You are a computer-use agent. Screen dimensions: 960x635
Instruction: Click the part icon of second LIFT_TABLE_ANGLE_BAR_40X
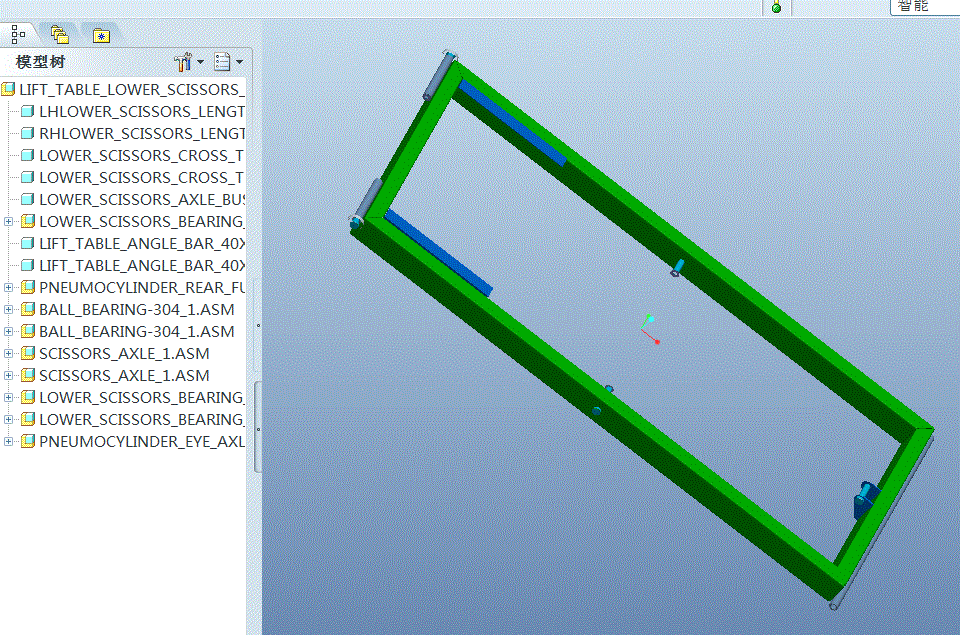pos(28,266)
